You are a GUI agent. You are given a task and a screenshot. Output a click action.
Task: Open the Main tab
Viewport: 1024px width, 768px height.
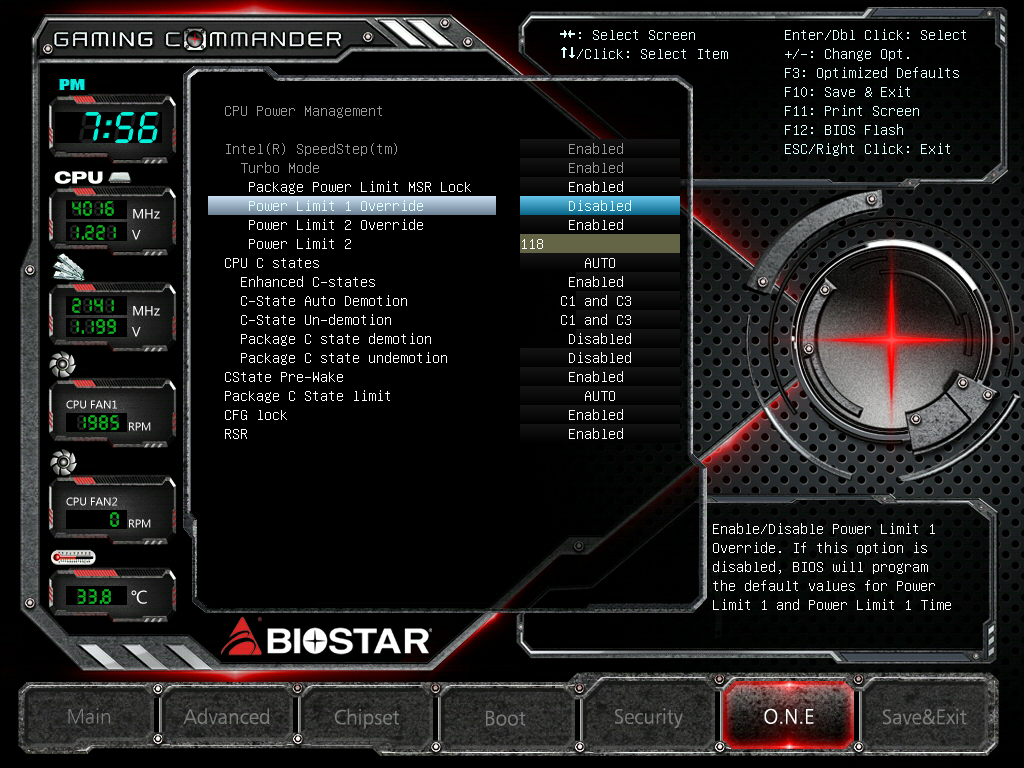(89, 716)
